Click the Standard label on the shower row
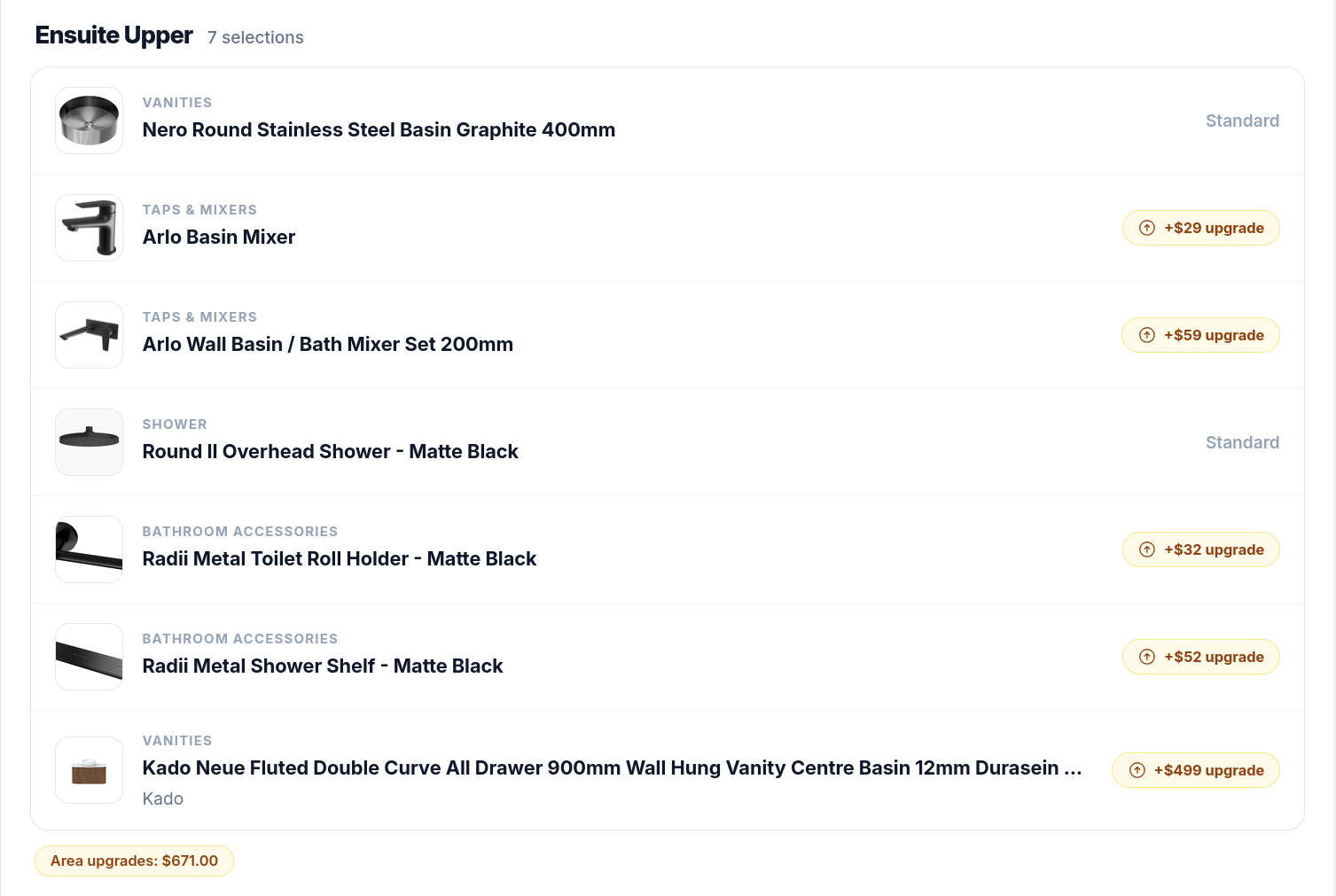This screenshot has width=1336, height=896. coord(1242,442)
